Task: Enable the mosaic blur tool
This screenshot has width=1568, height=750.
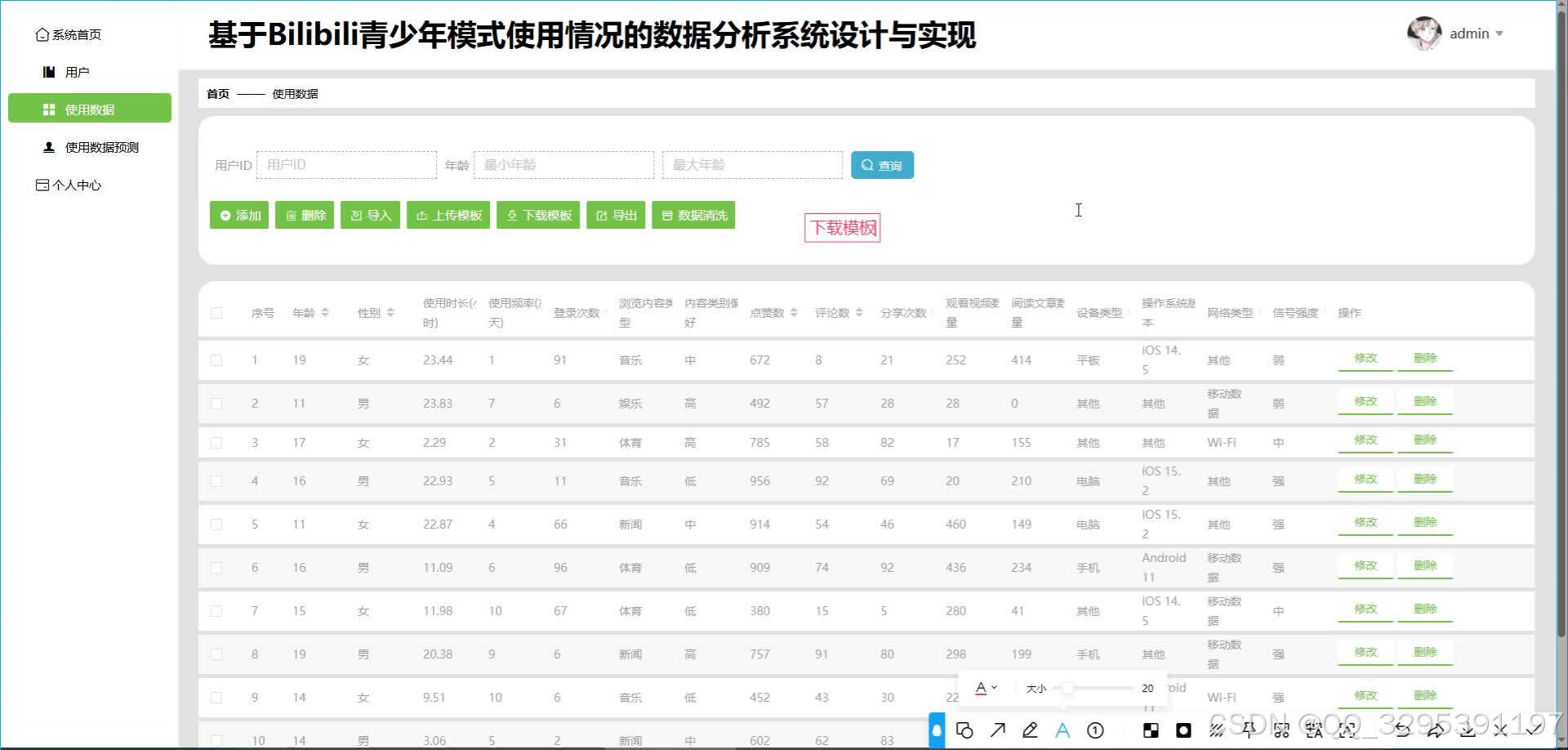Action: (x=1151, y=730)
